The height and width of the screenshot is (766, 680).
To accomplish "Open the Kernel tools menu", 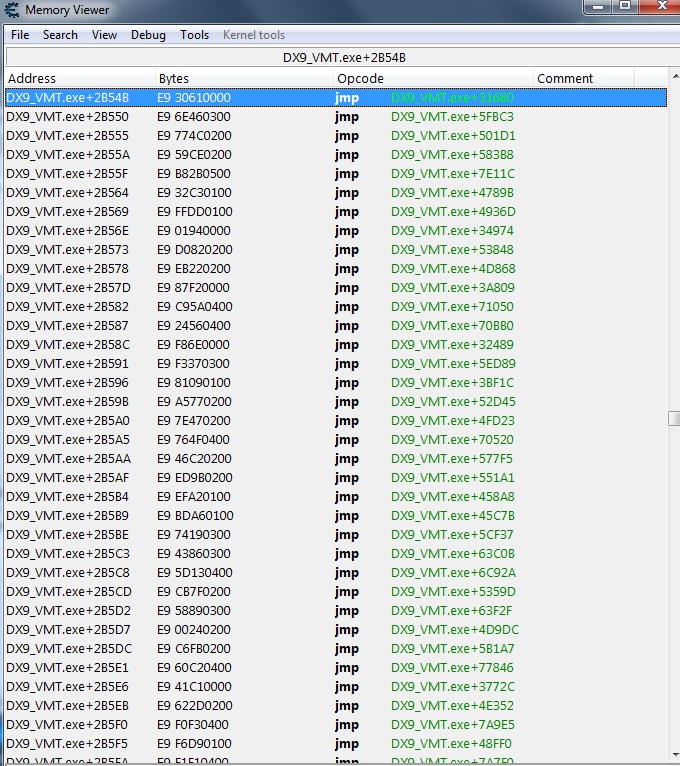I will click(254, 35).
